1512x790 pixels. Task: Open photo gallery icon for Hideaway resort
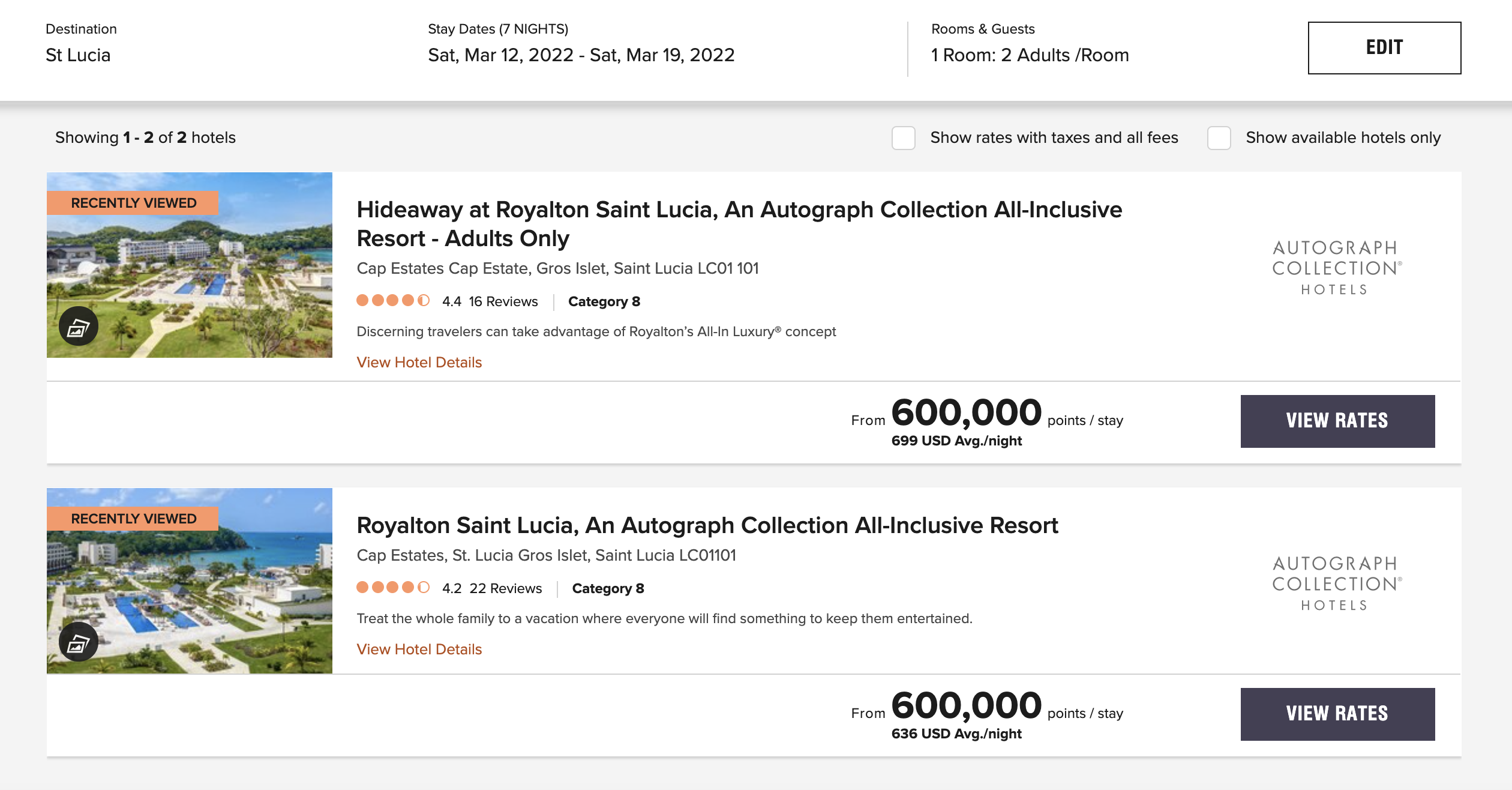click(x=79, y=327)
